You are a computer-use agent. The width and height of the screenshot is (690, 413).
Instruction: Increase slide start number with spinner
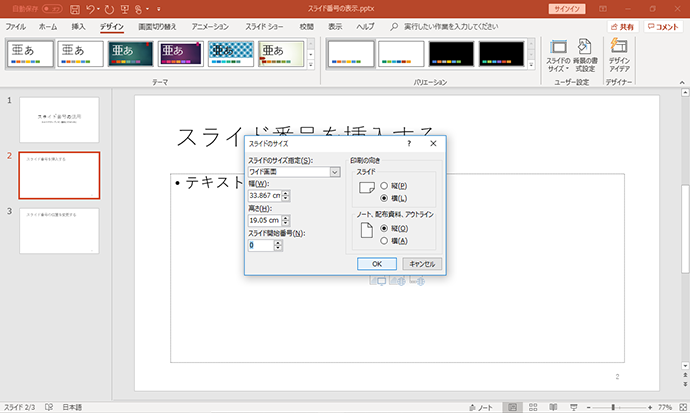(x=278, y=243)
